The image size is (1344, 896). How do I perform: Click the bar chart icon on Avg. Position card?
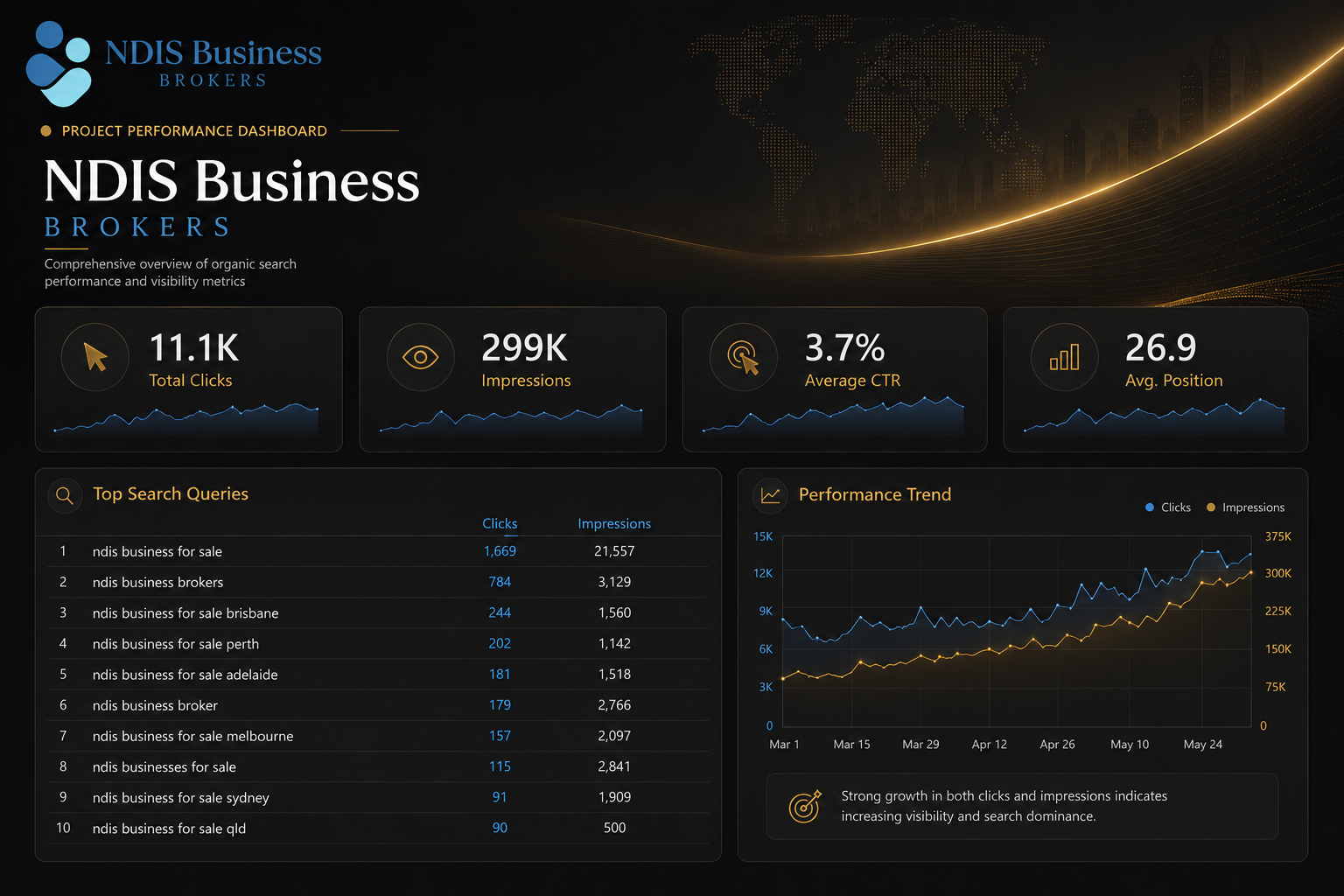tap(1064, 357)
